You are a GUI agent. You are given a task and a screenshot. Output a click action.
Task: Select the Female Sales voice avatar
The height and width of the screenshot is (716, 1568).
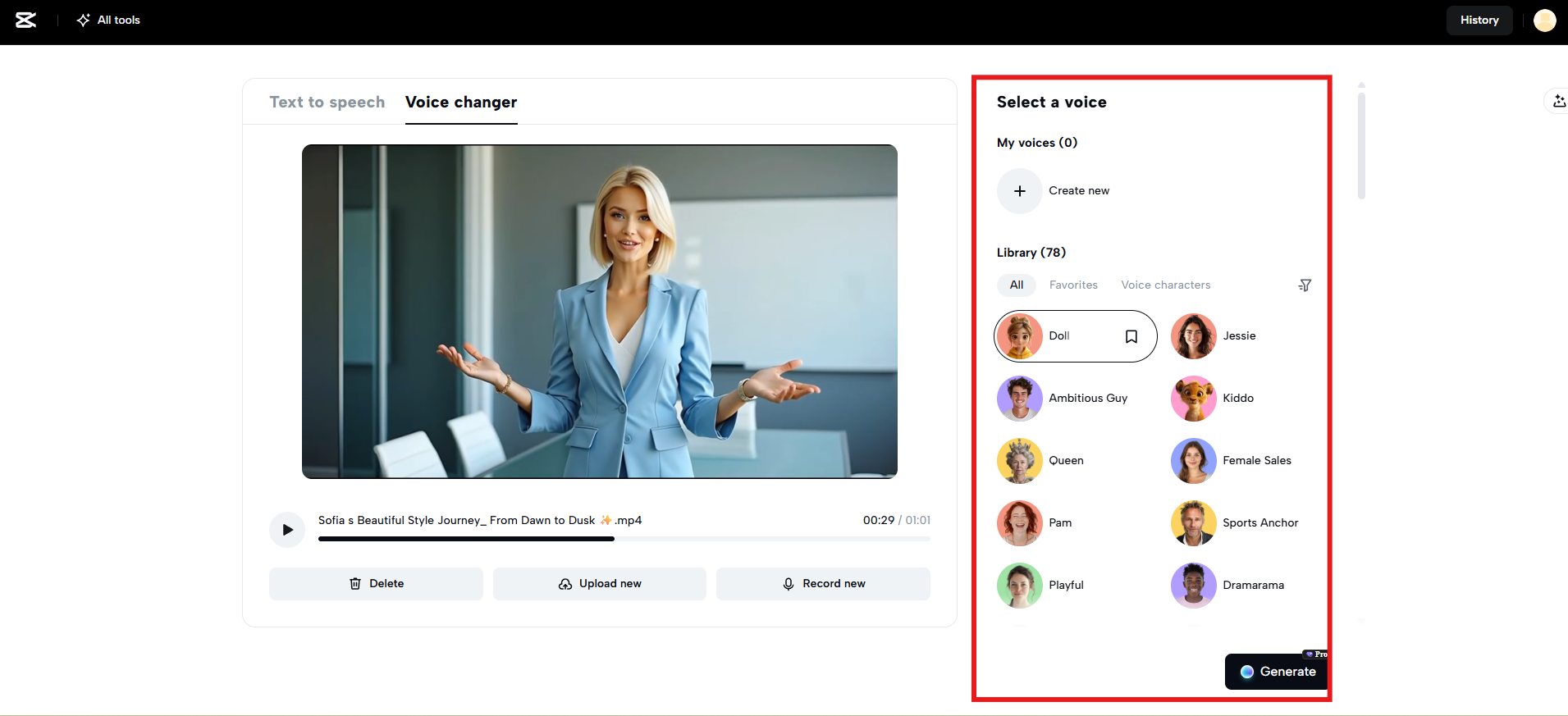click(1194, 461)
